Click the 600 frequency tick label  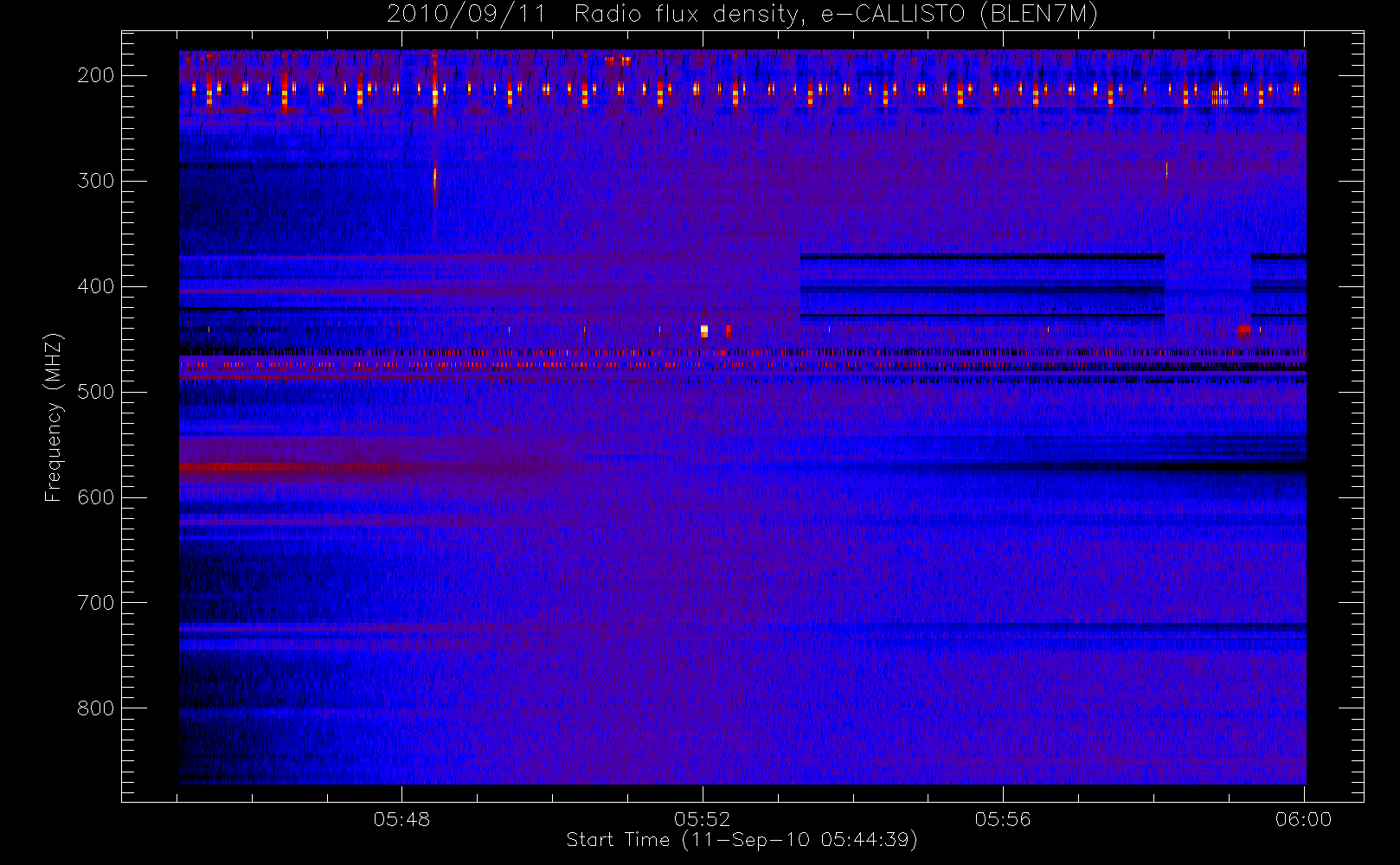click(x=96, y=497)
